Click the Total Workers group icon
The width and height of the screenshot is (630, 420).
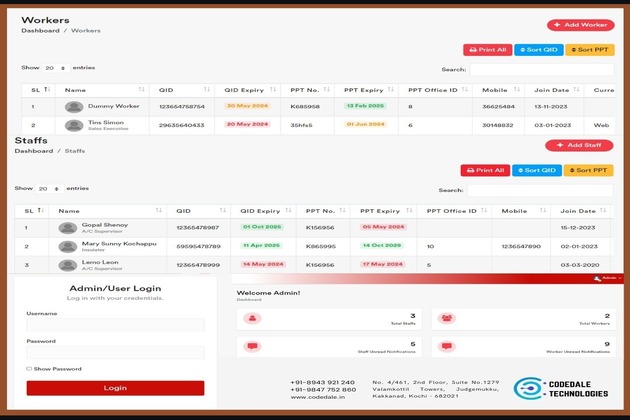tap(447, 319)
